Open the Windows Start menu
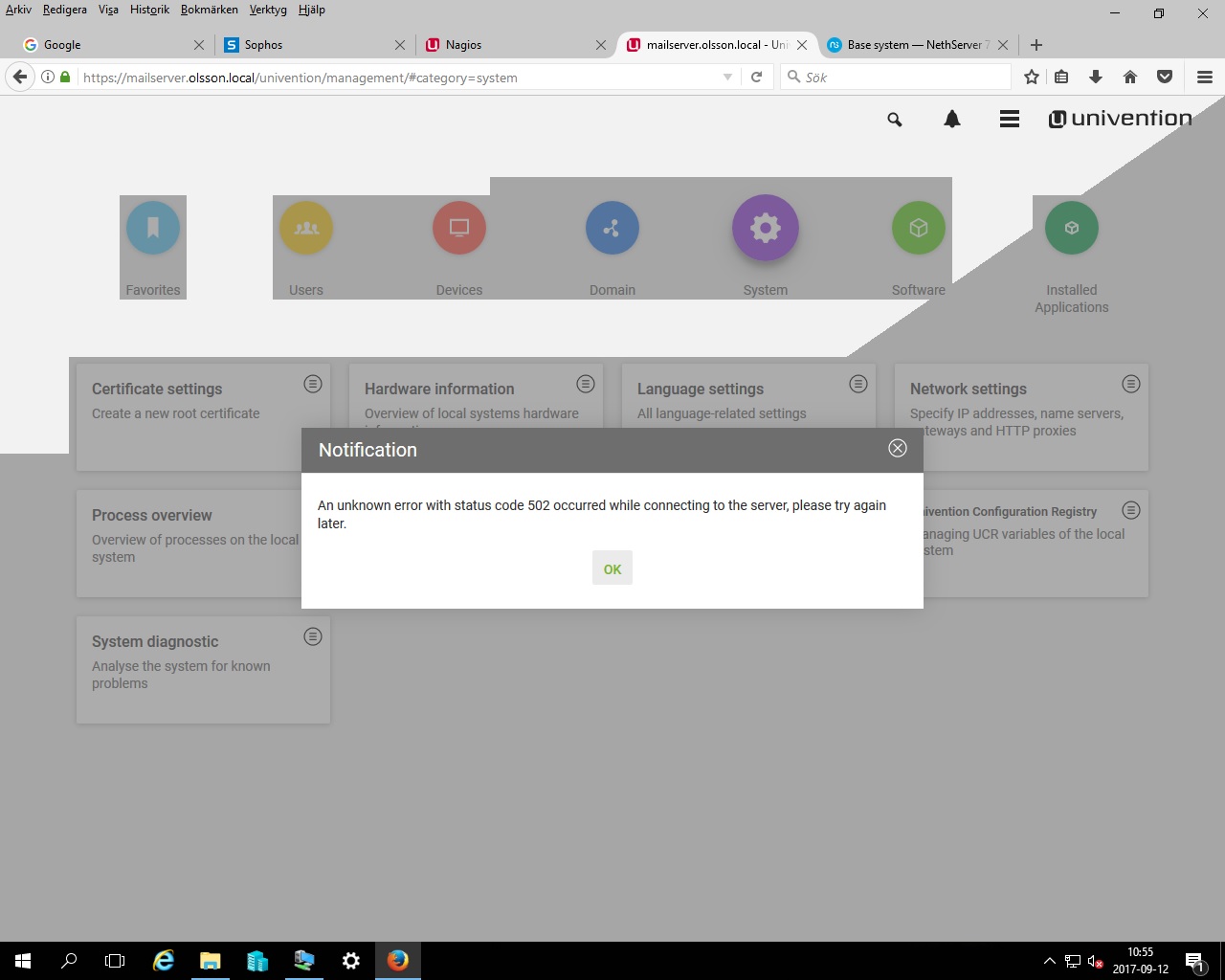This screenshot has width=1225, height=980. 23,961
